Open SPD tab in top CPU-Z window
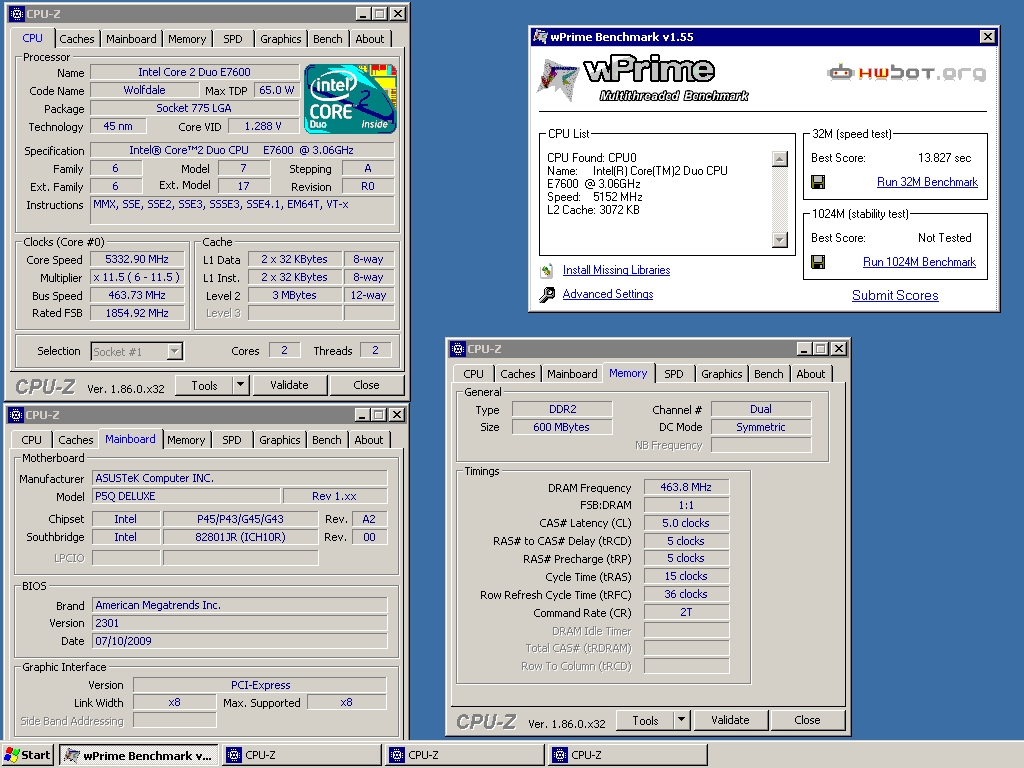 (232, 39)
